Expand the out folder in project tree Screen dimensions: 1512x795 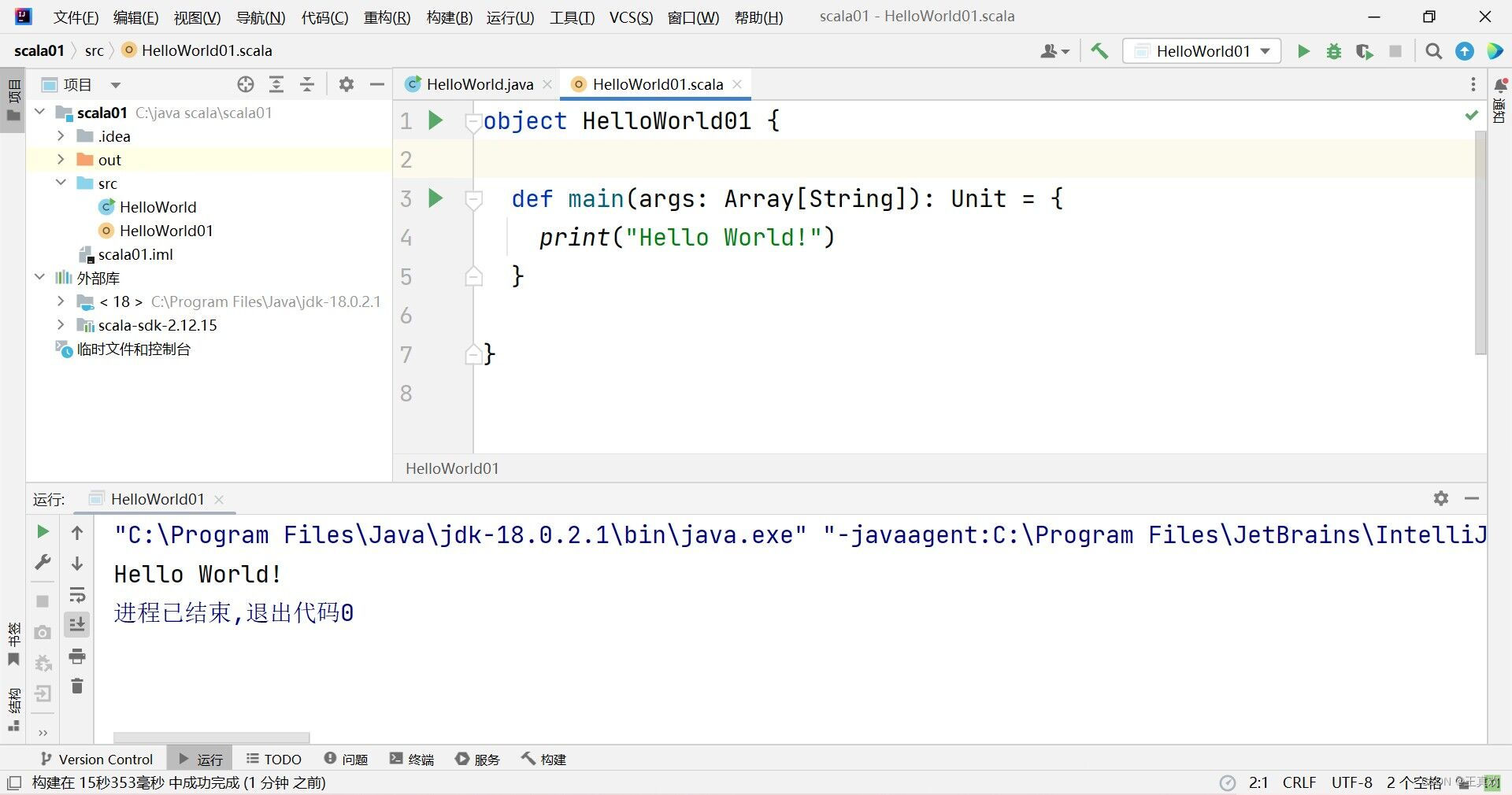click(x=61, y=159)
